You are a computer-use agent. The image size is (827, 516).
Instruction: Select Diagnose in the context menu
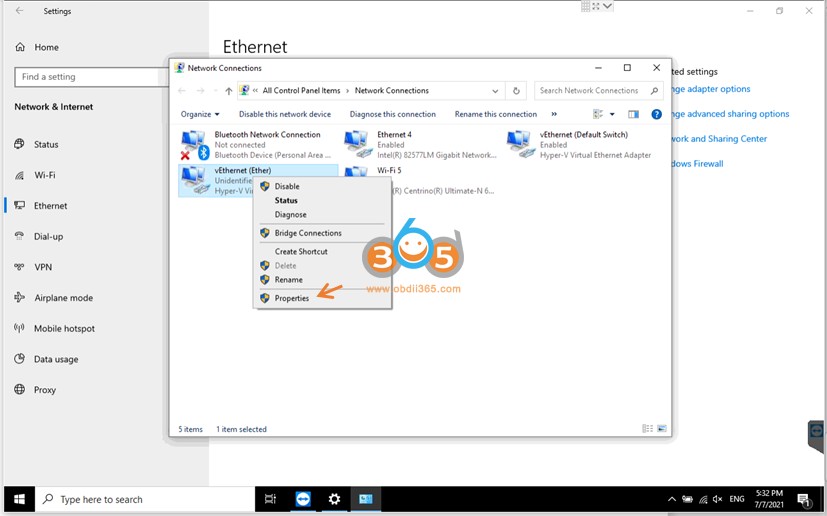click(x=290, y=215)
